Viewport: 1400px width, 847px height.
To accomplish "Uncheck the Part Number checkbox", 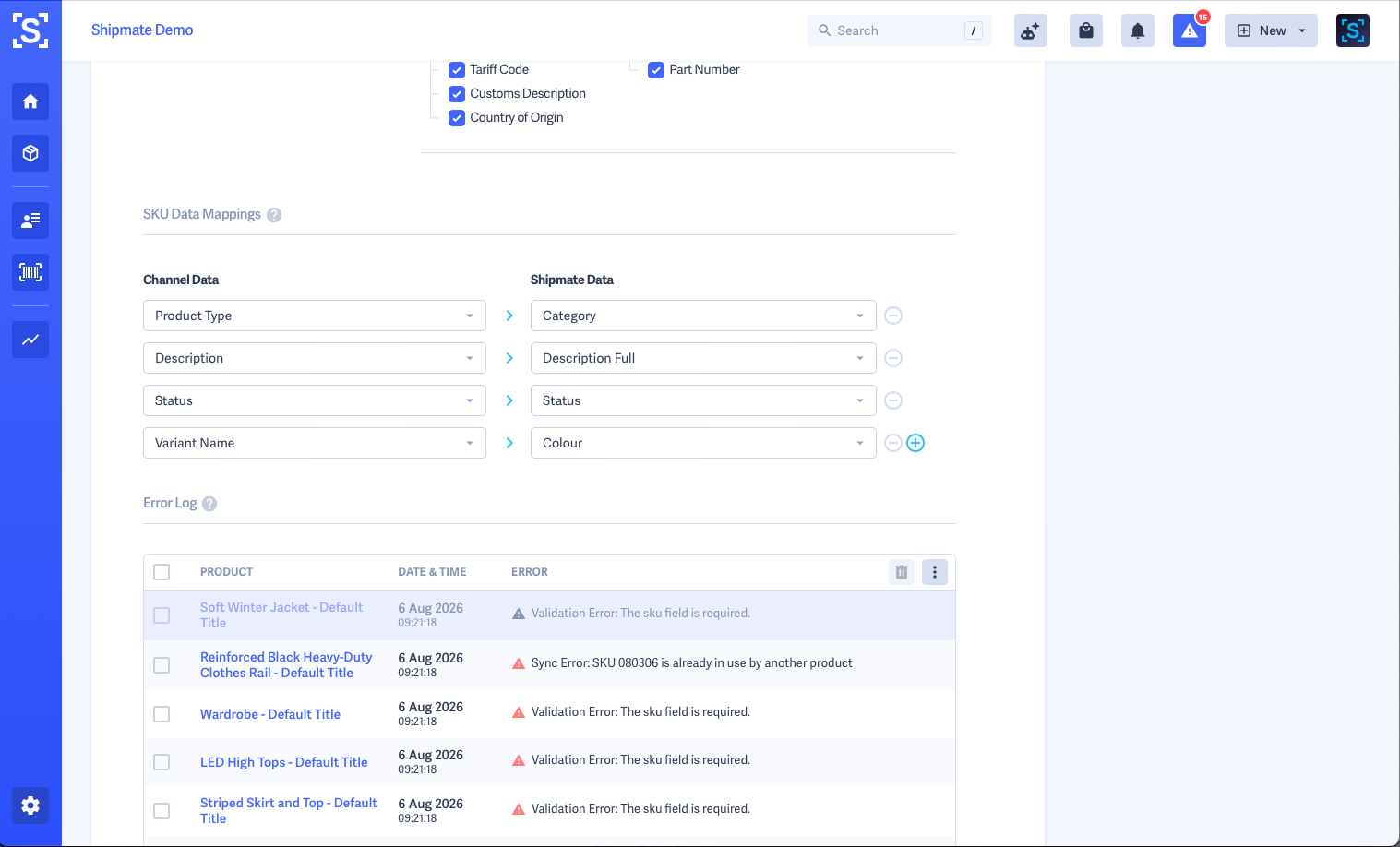I will pos(656,70).
